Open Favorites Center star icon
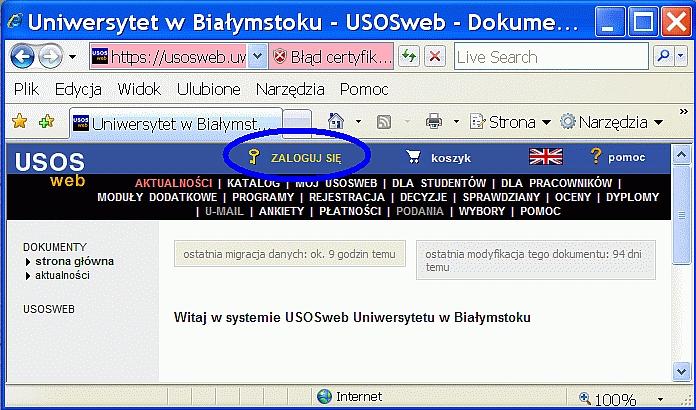The height and width of the screenshot is (410, 696). point(19,121)
